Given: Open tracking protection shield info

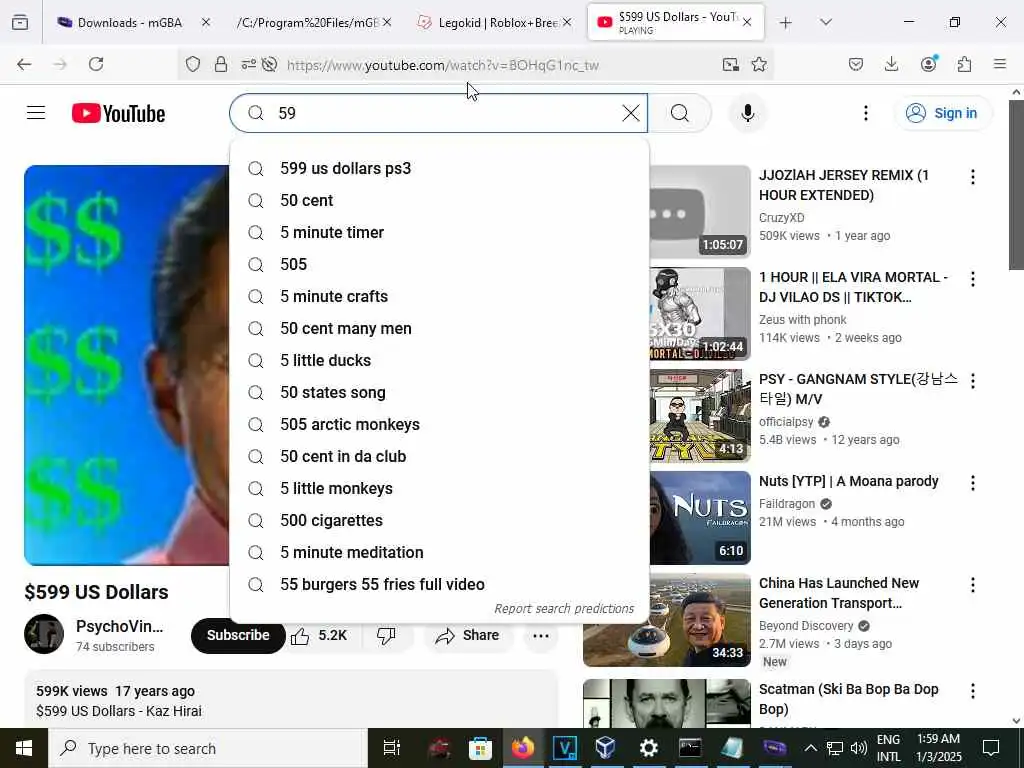Looking at the screenshot, I should 193,64.
